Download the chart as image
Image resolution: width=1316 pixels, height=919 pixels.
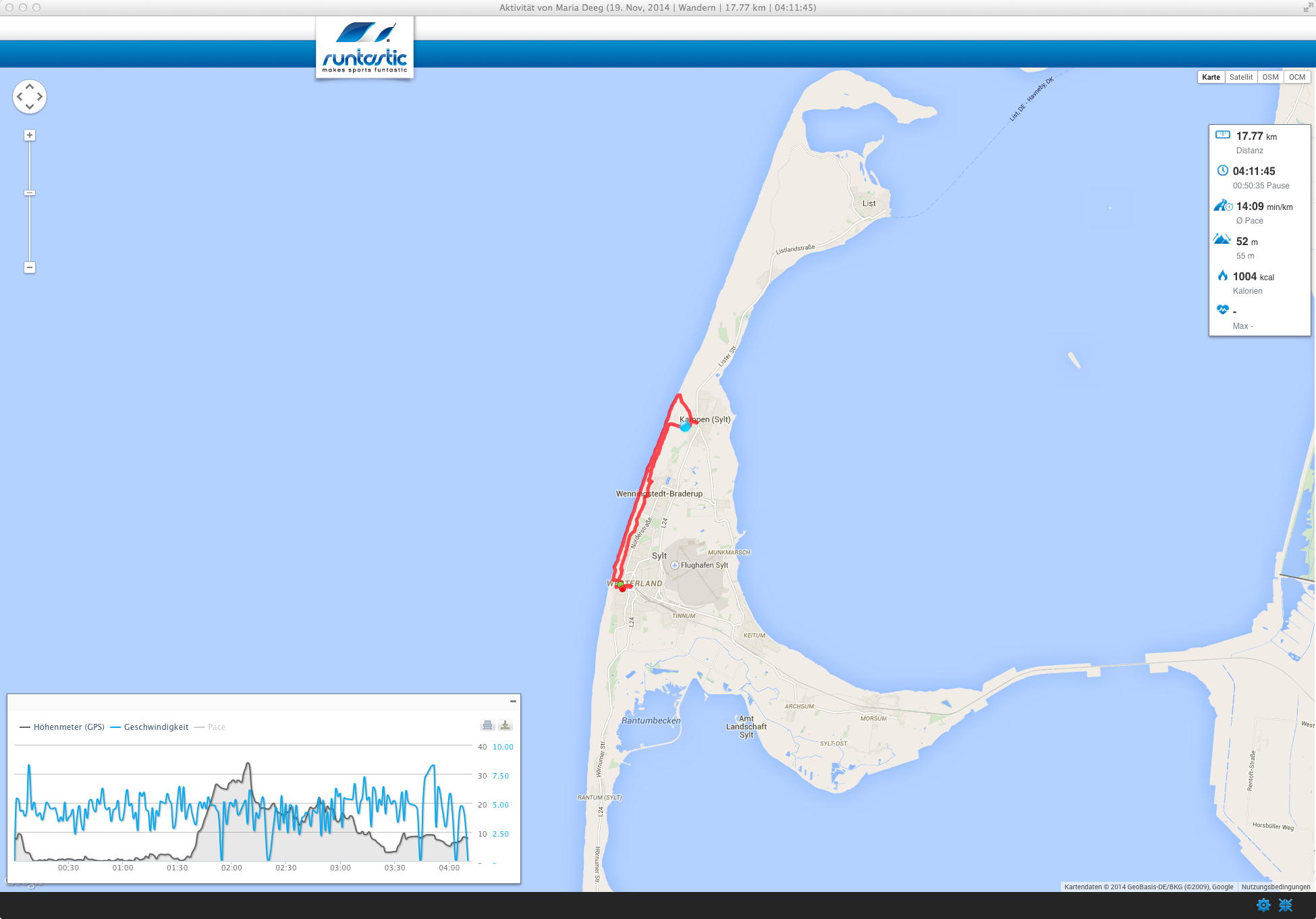pyautogui.click(x=505, y=725)
